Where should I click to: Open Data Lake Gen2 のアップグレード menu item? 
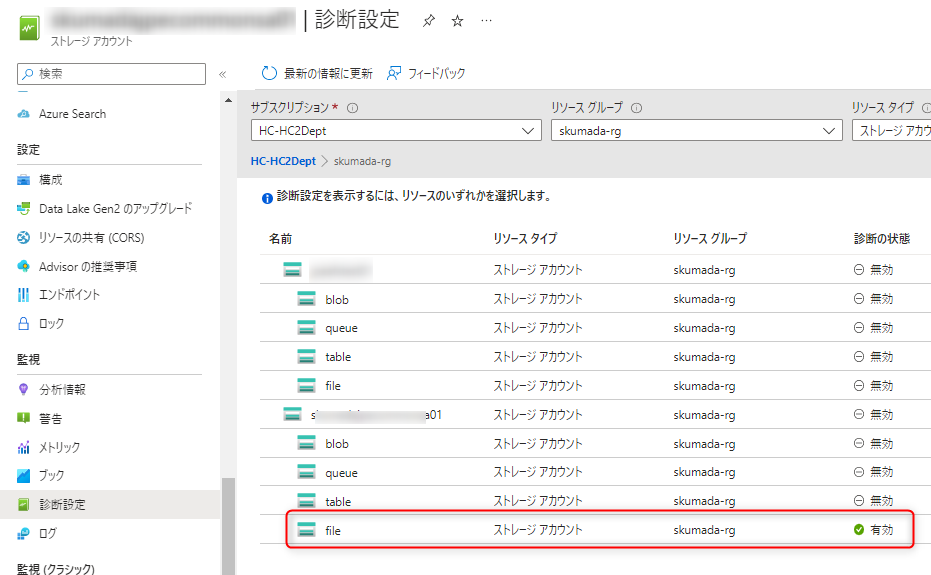[116, 208]
